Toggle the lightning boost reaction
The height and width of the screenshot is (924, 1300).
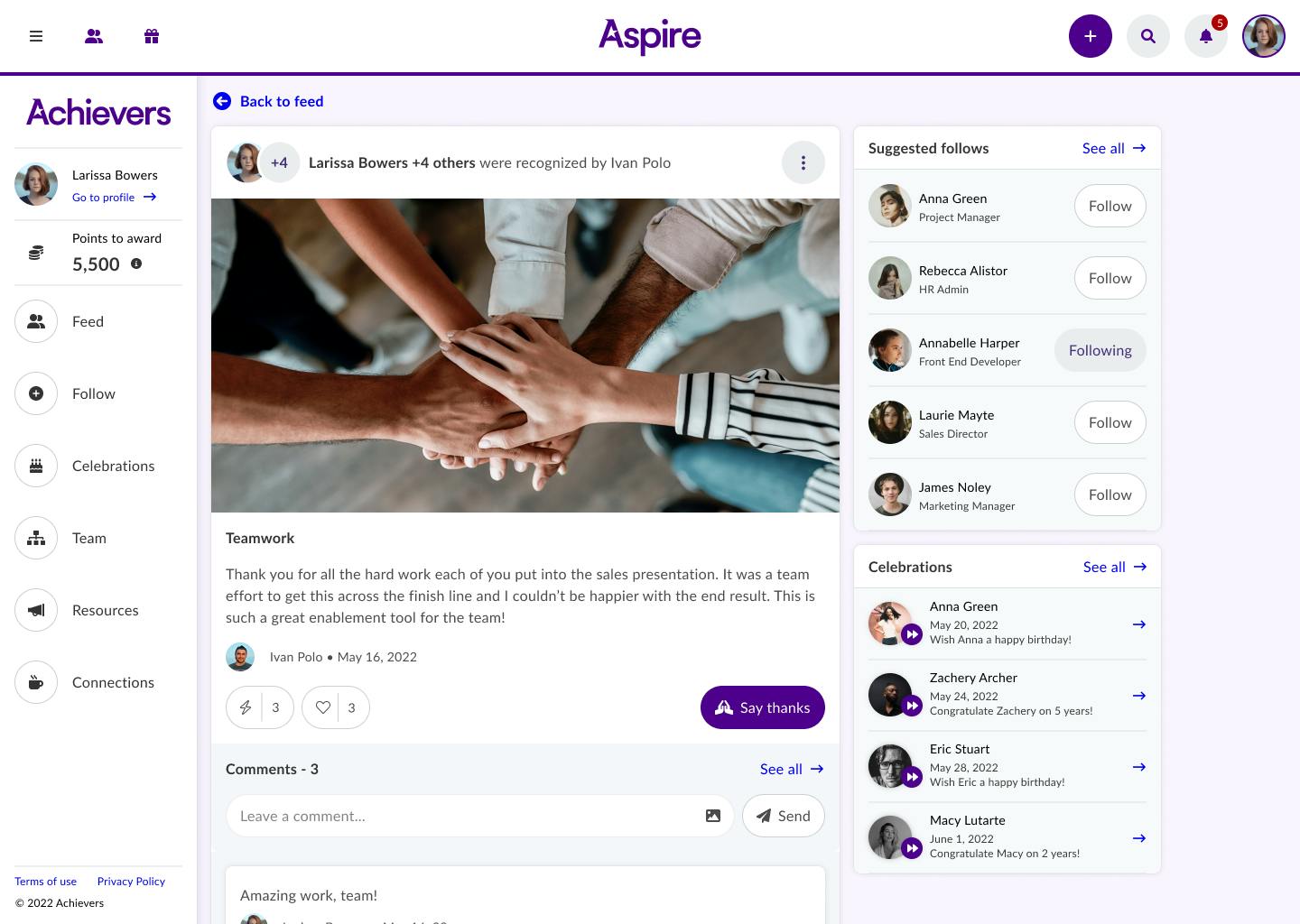(x=245, y=707)
